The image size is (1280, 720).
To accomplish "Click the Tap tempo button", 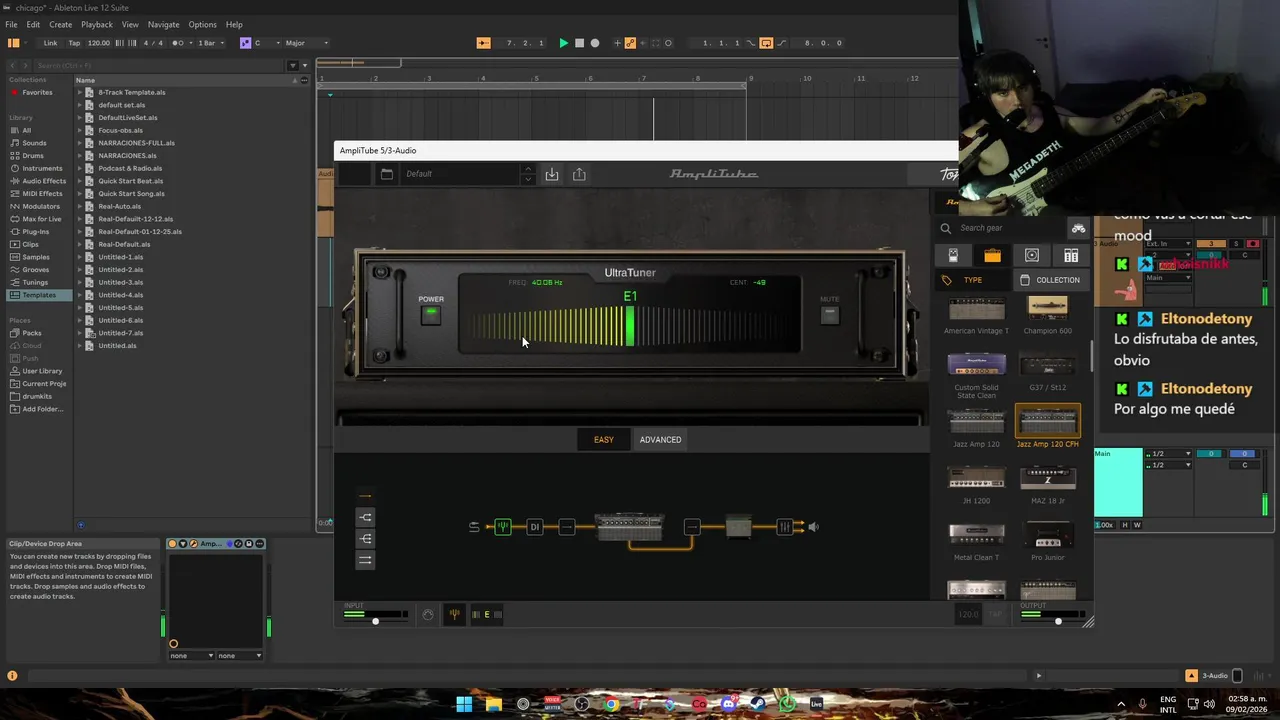I will click(x=74, y=43).
